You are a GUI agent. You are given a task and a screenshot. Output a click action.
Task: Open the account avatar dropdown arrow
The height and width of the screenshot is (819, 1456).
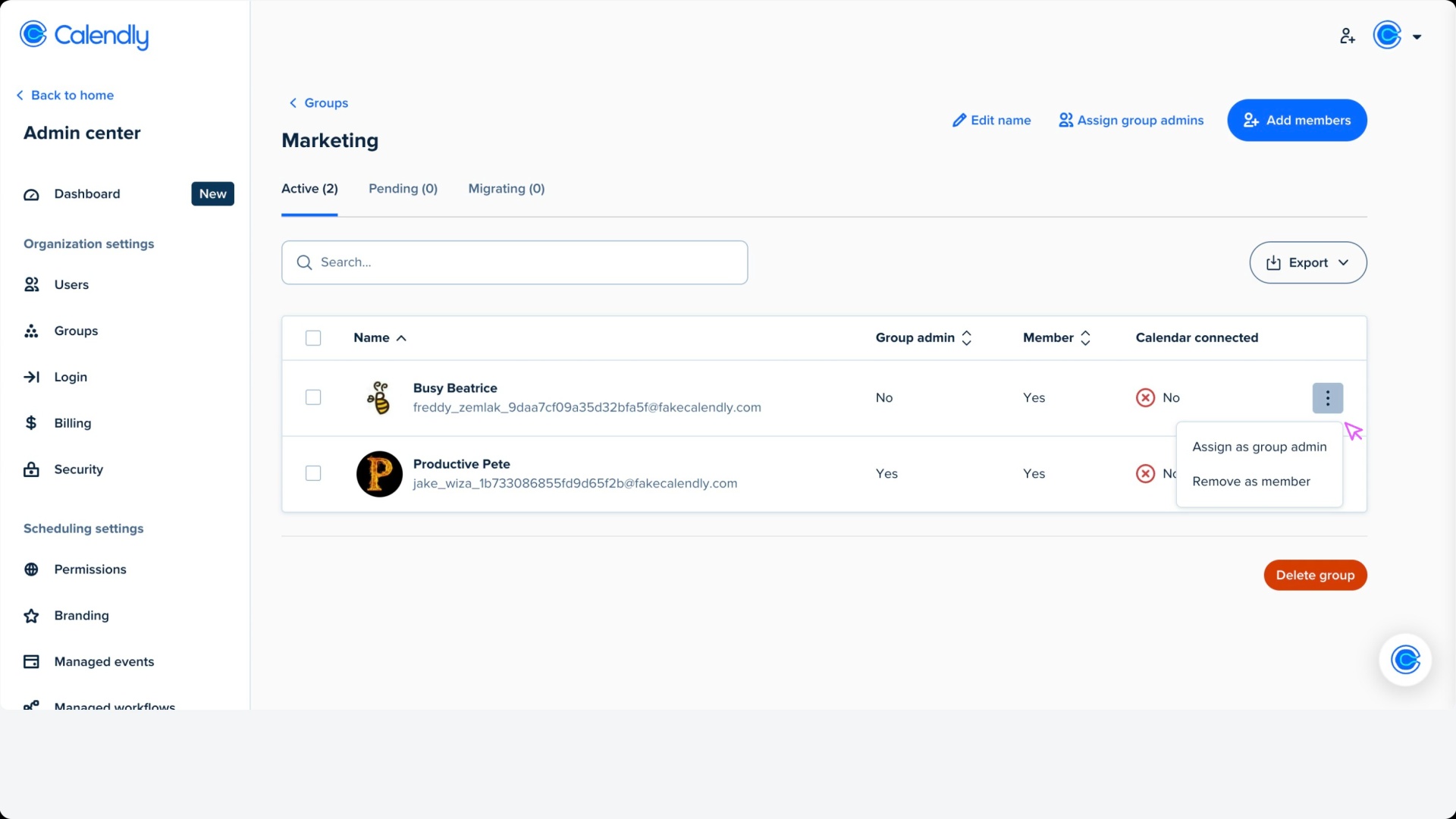(x=1417, y=36)
